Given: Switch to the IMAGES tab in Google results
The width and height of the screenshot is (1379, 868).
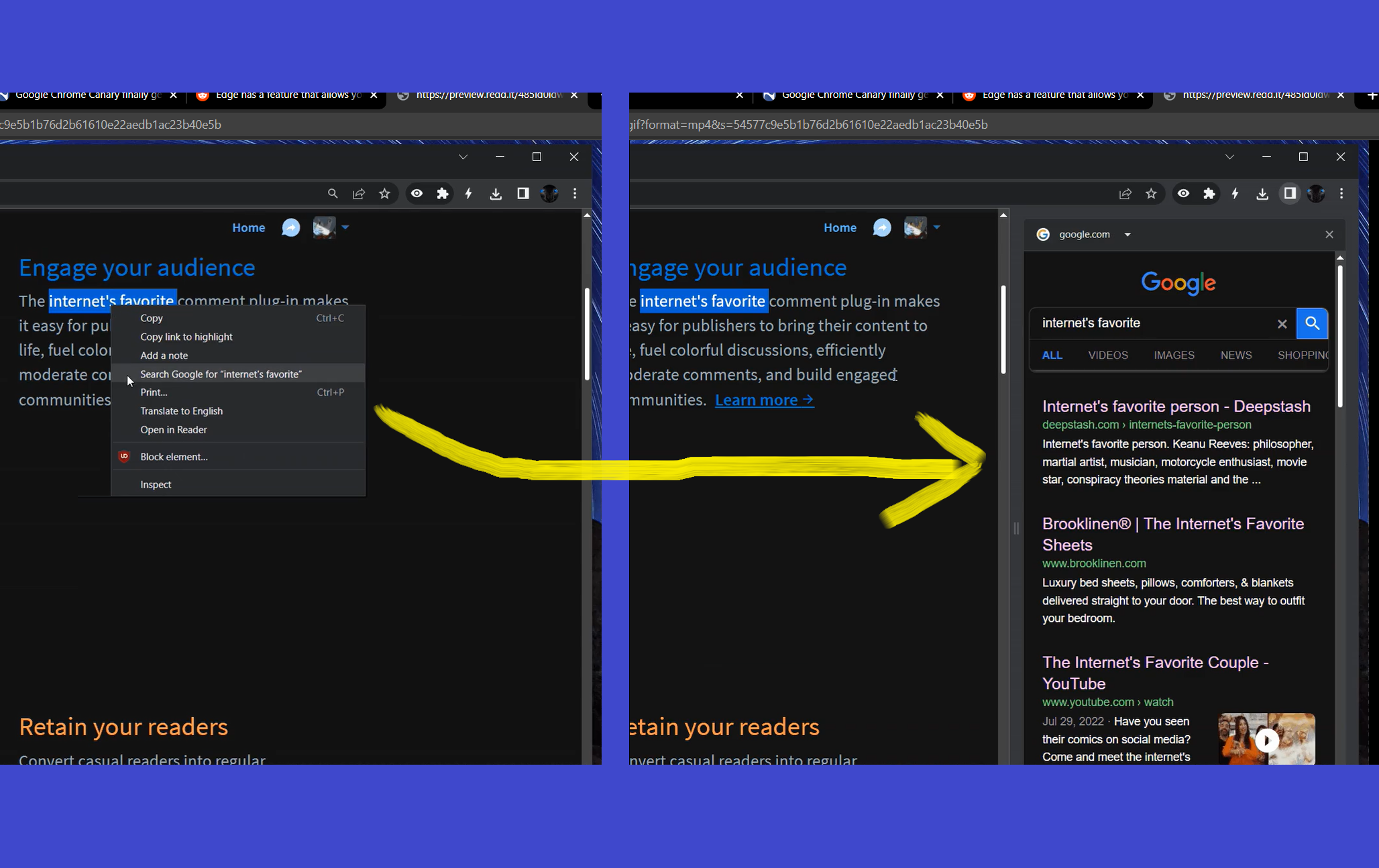Looking at the screenshot, I should [1174, 356].
